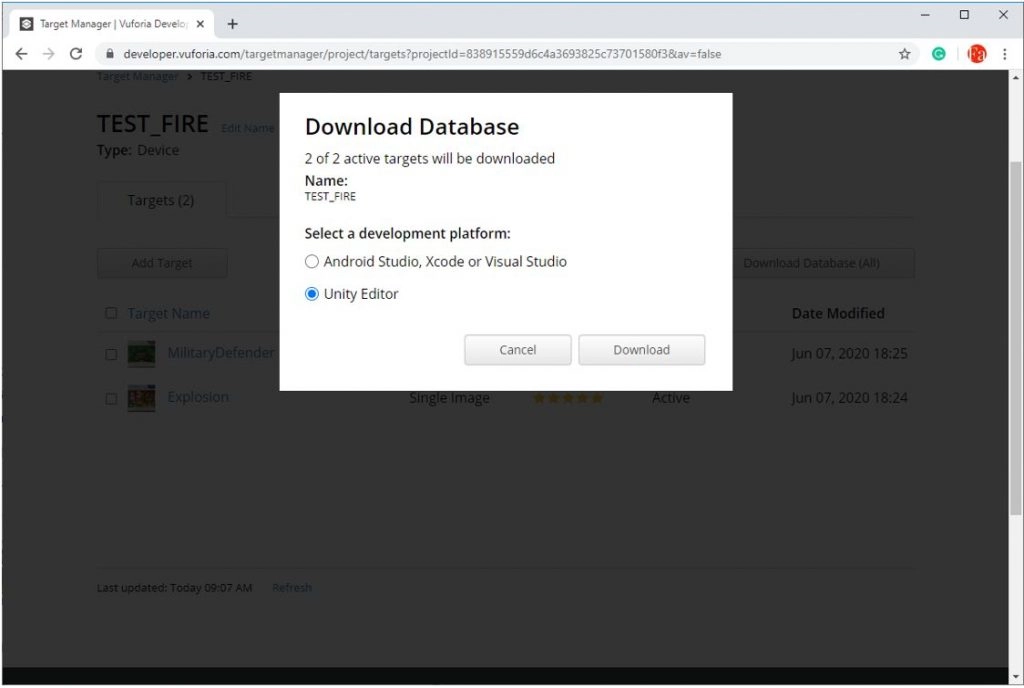
Task: Open the Grammarly extension icon
Action: click(938, 54)
